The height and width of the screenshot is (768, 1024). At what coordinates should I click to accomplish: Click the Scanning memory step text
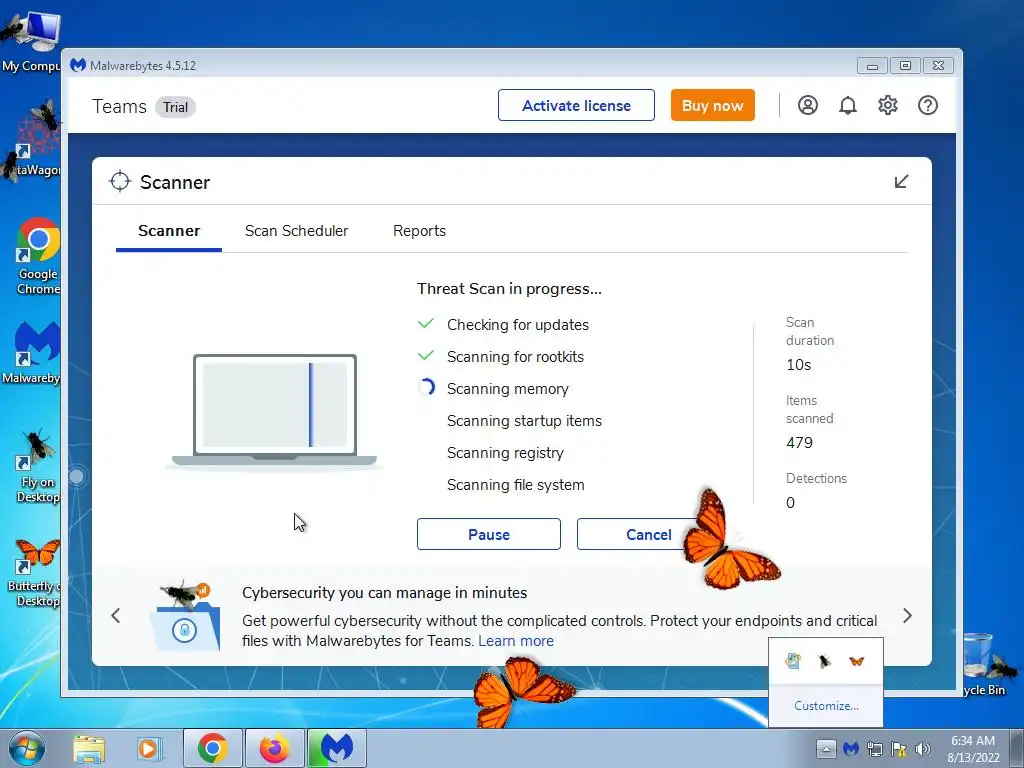tap(507, 389)
